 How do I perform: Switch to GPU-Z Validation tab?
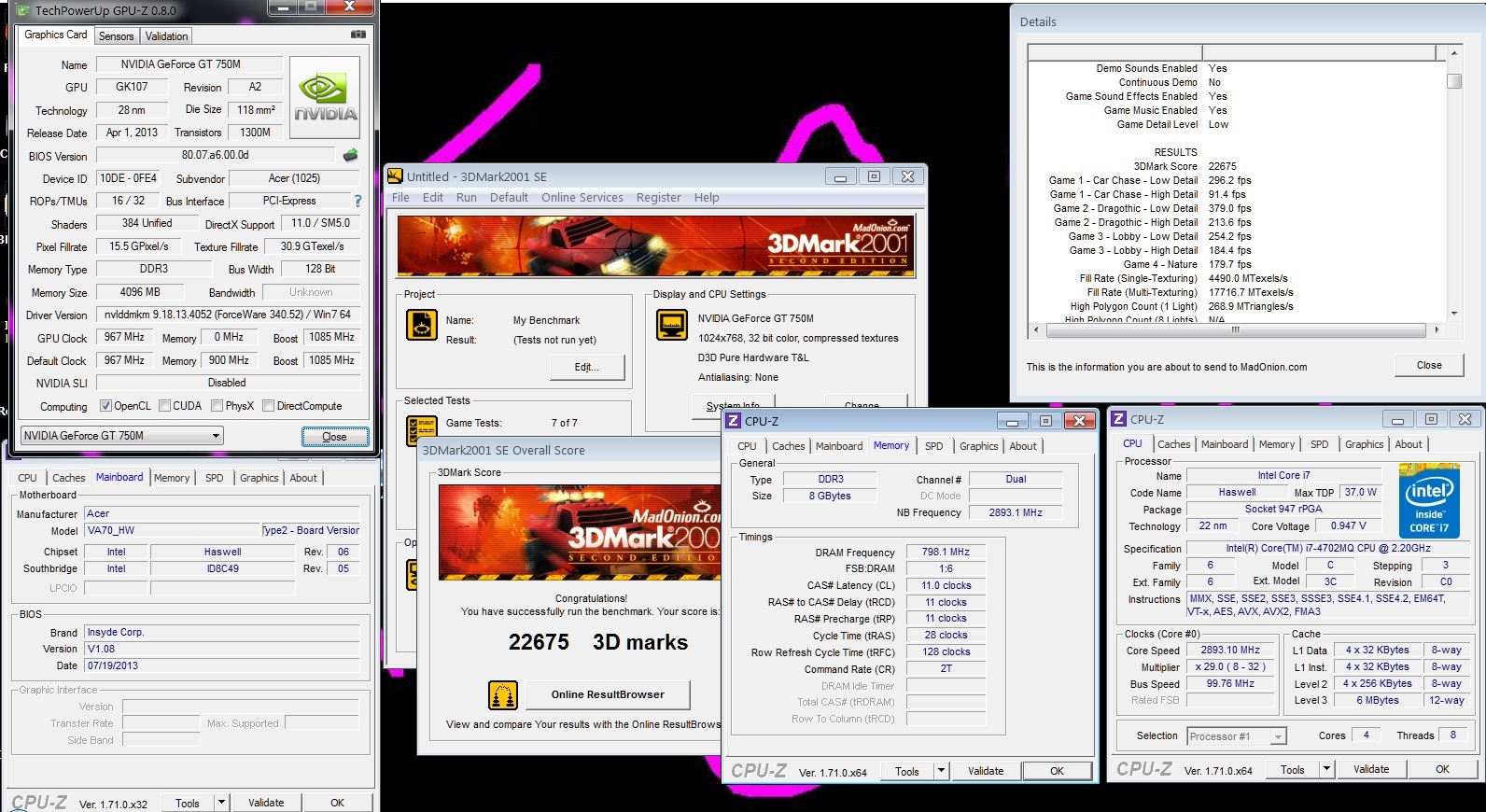167,35
